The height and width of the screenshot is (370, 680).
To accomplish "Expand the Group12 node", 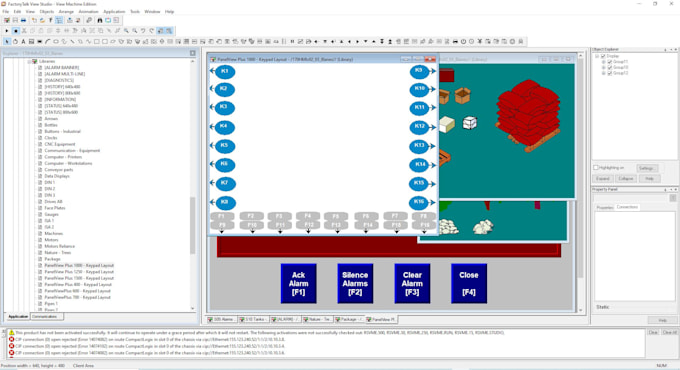I will point(604,73).
